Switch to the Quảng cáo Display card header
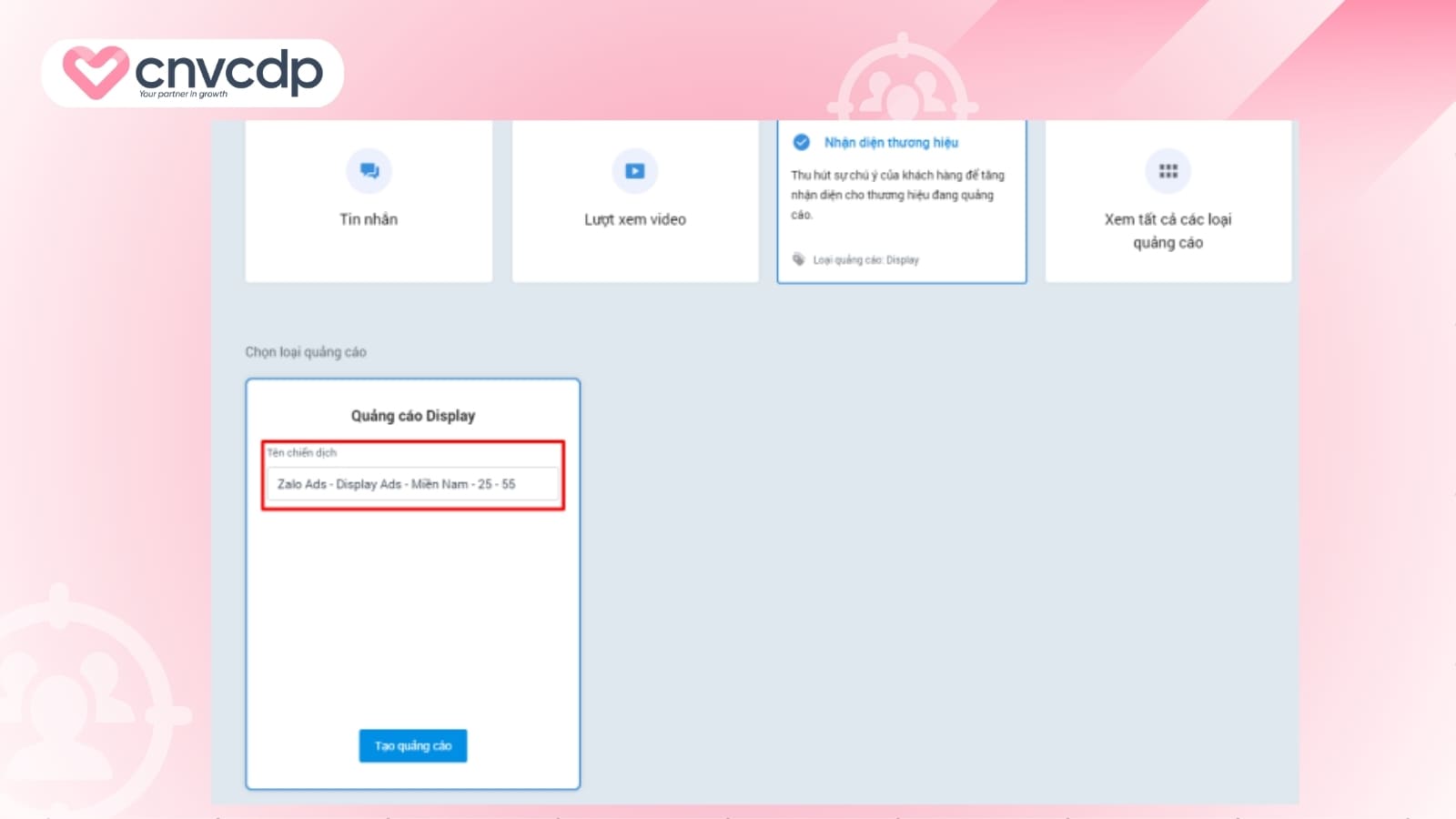The width and height of the screenshot is (1456, 819). pos(412,415)
